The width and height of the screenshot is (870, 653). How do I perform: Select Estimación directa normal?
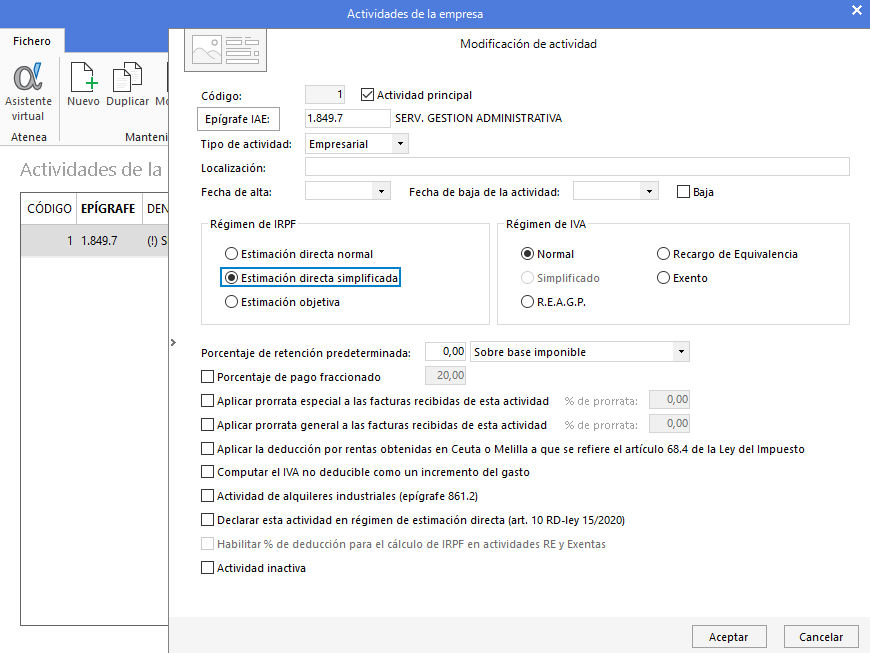tap(231, 254)
